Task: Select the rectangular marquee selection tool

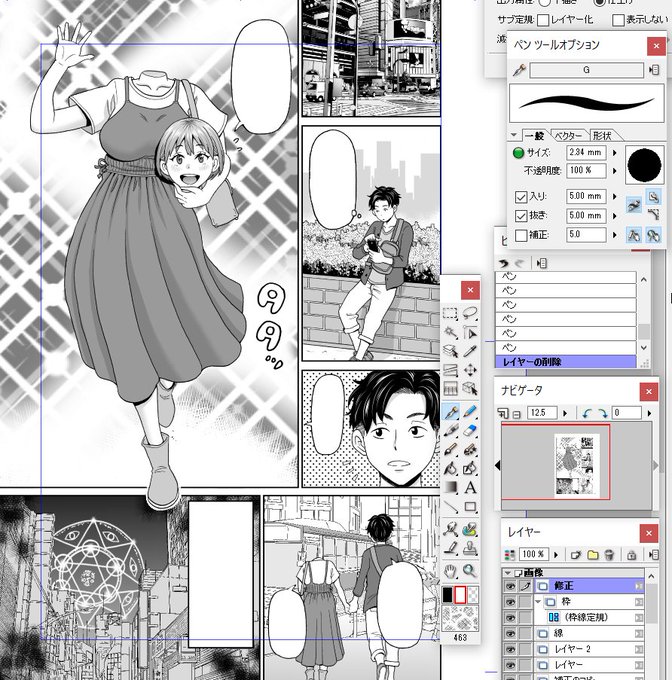Action: pyautogui.click(x=450, y=314)
